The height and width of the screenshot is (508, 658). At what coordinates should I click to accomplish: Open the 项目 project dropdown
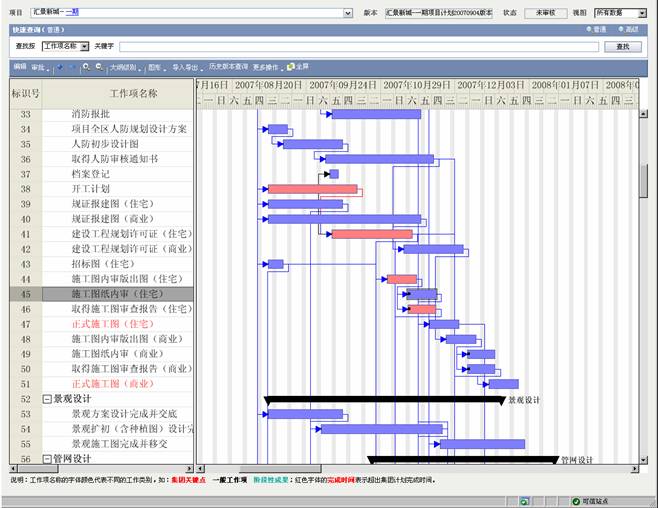[348, 13]
